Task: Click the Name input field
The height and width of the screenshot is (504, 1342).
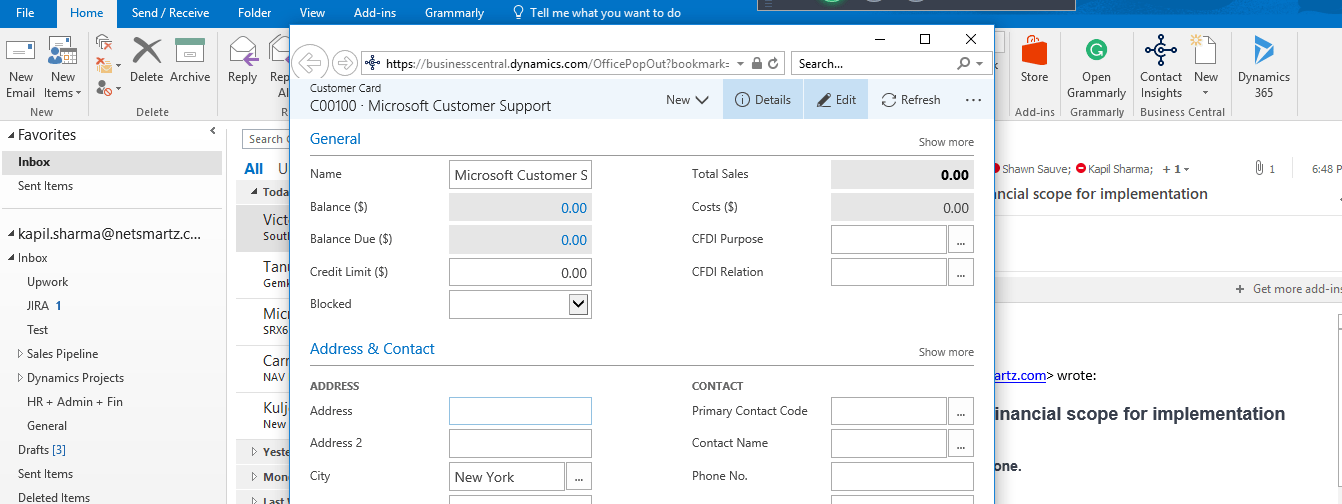Action: 520,175
